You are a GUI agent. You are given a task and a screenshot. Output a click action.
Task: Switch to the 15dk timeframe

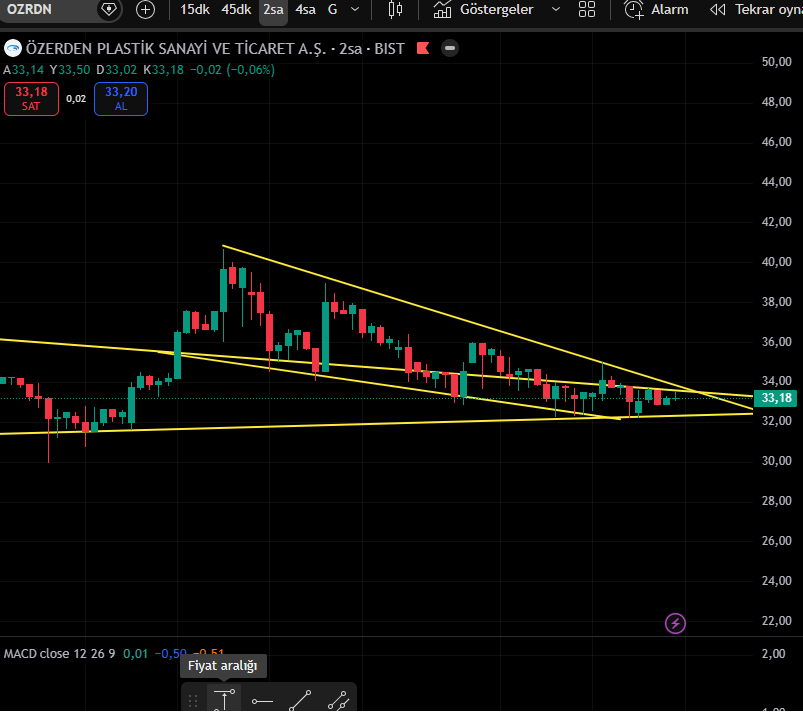195,9
